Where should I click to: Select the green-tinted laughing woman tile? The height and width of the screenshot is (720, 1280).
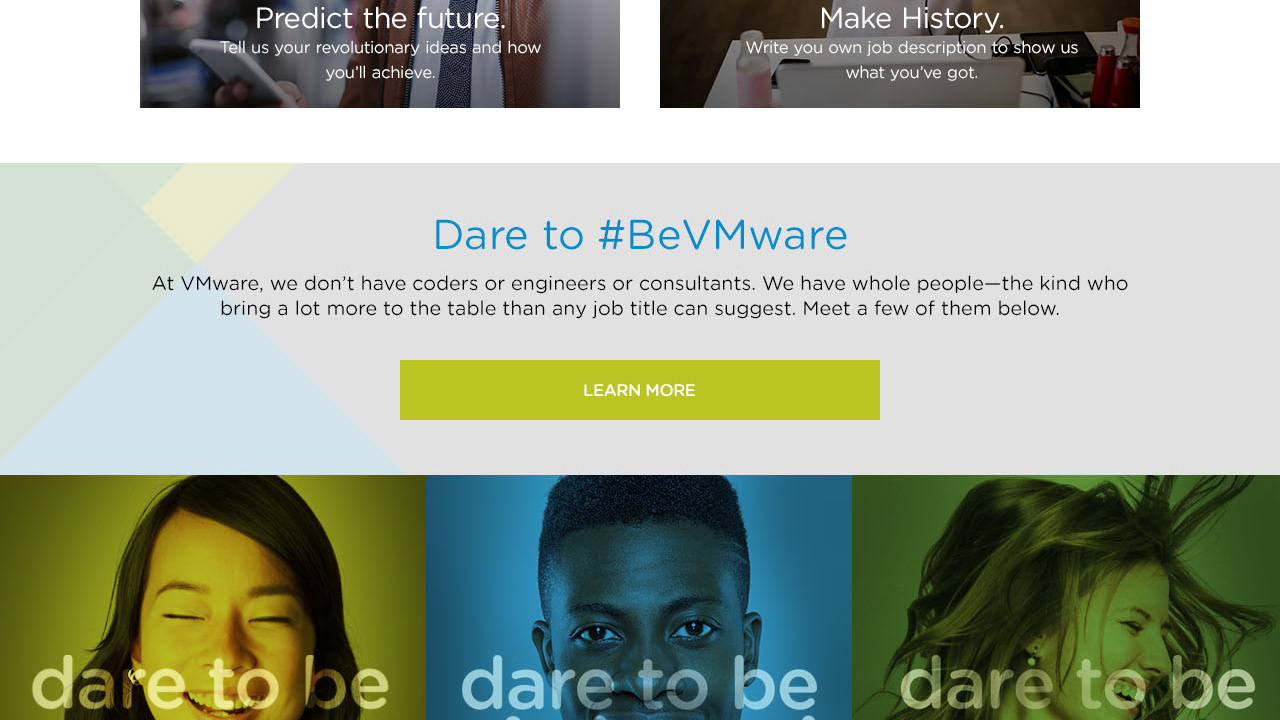tap(1066, 597)
